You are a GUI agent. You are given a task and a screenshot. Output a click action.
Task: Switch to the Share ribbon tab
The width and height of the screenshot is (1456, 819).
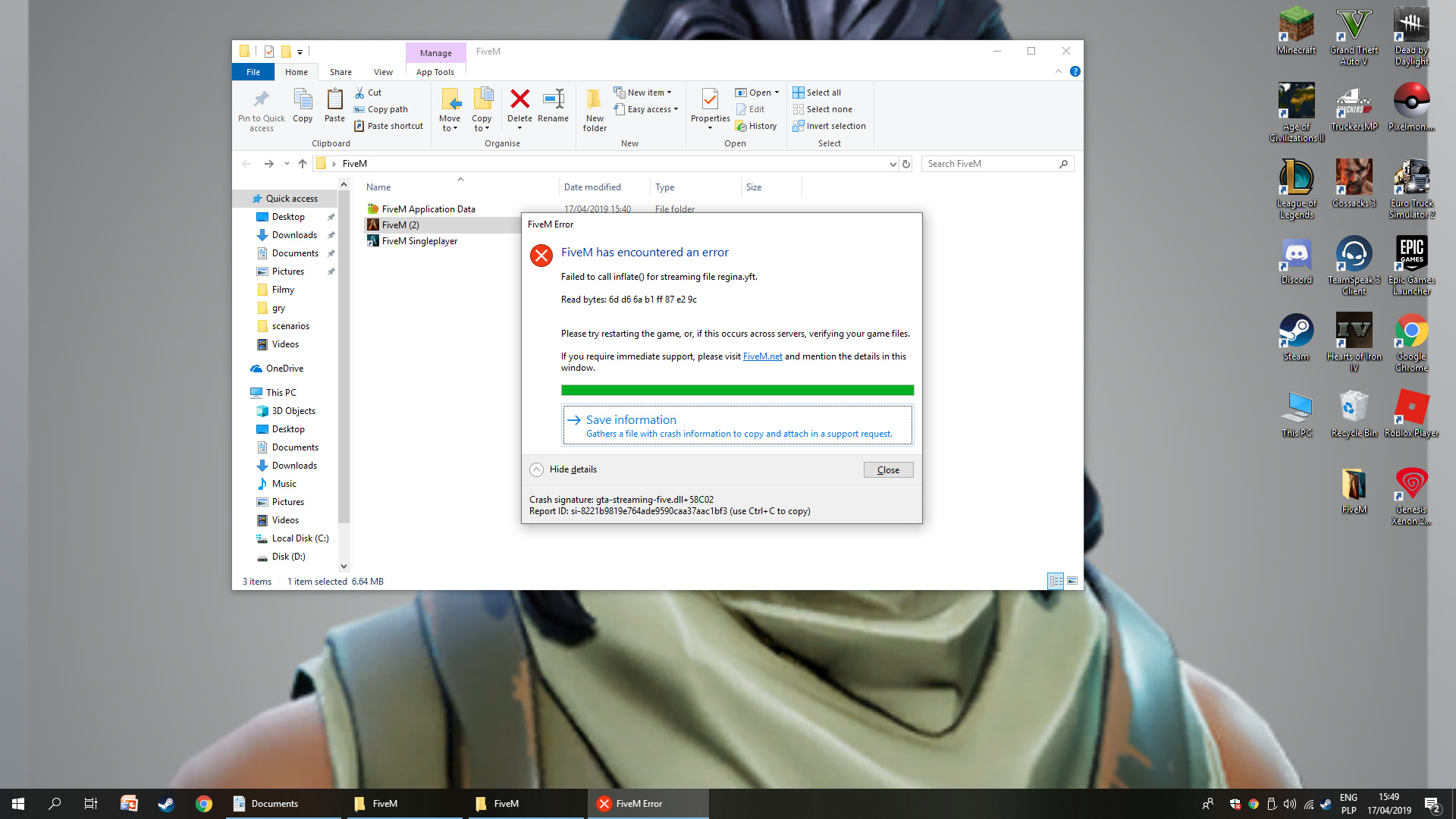340,72
